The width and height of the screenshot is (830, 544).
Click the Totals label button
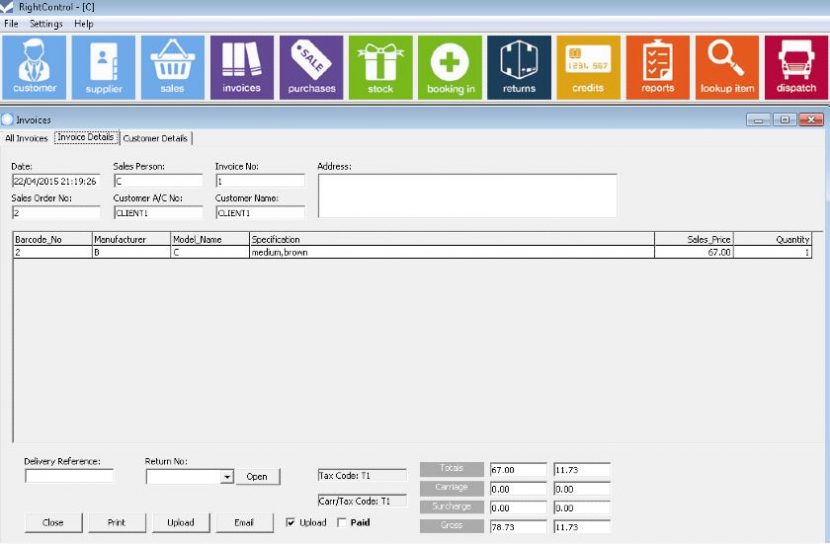tap(452, 469)
